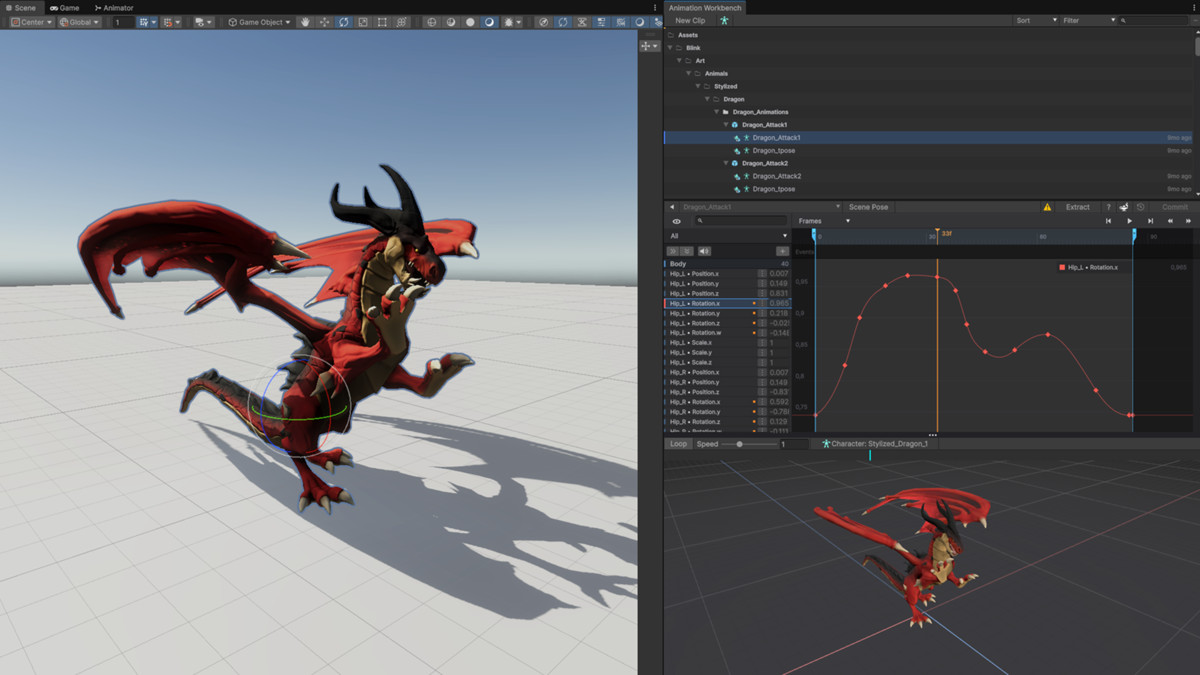Select the Animation Workbench tab
The image size is (1200, 675).
click(705, 8)
